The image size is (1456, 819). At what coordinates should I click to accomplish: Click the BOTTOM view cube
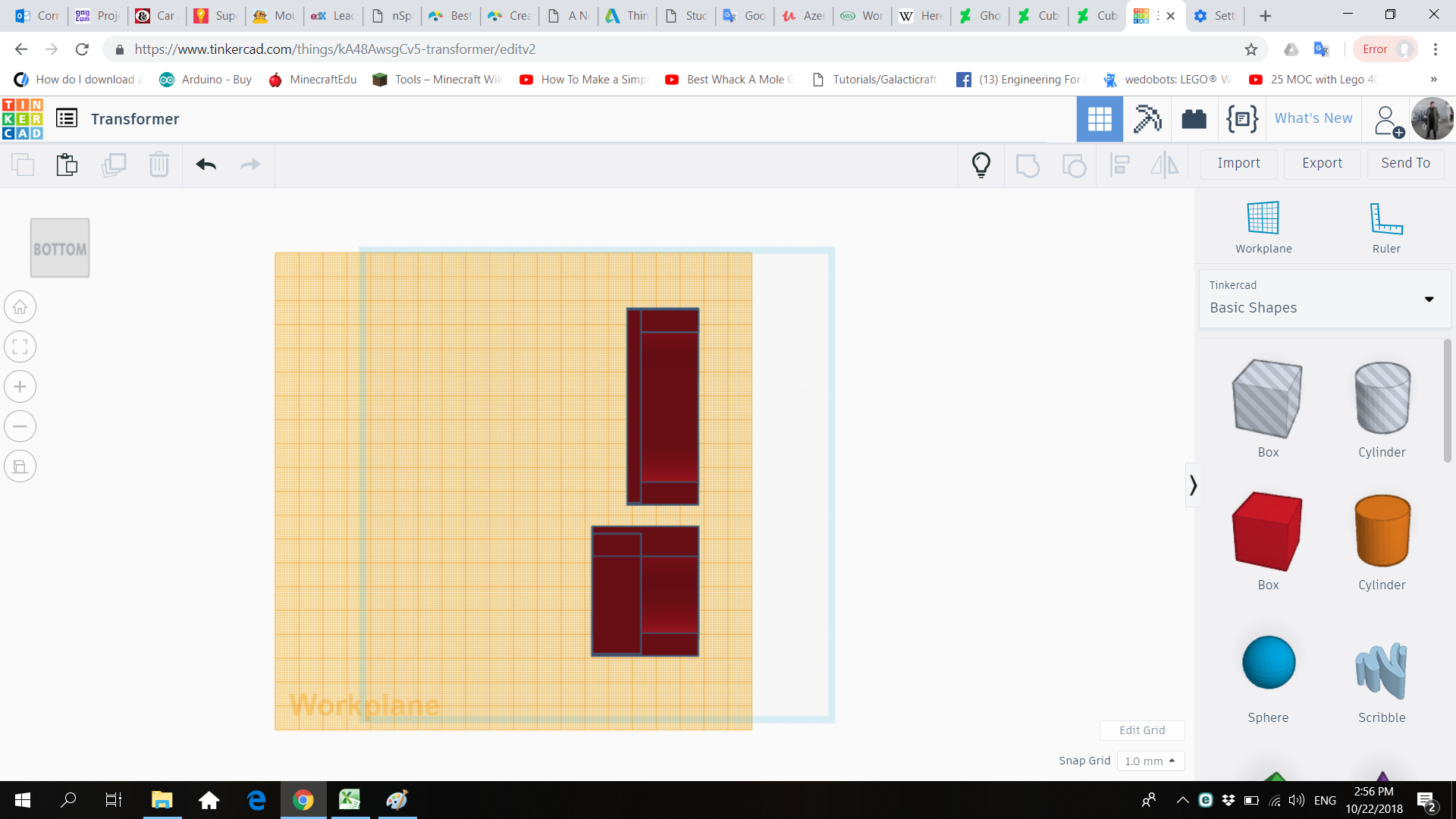click(60, 249)
